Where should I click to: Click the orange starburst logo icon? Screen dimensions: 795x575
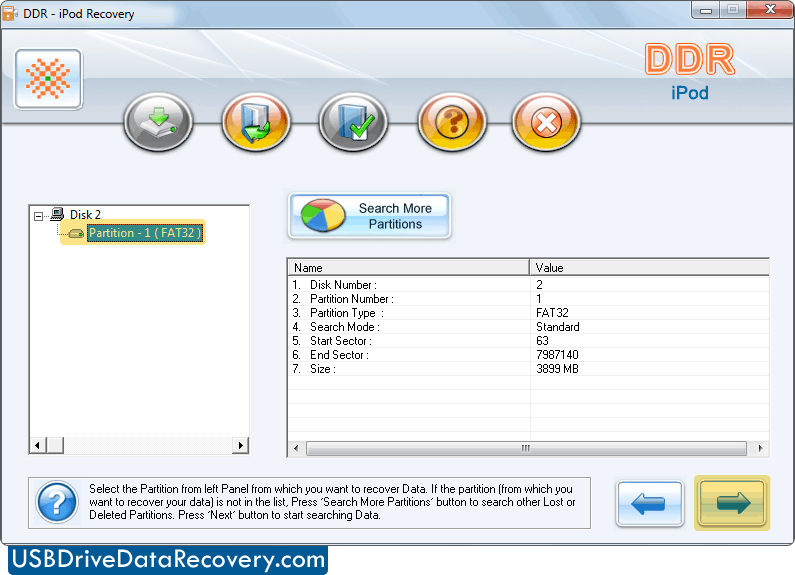(x=48, y=79)
